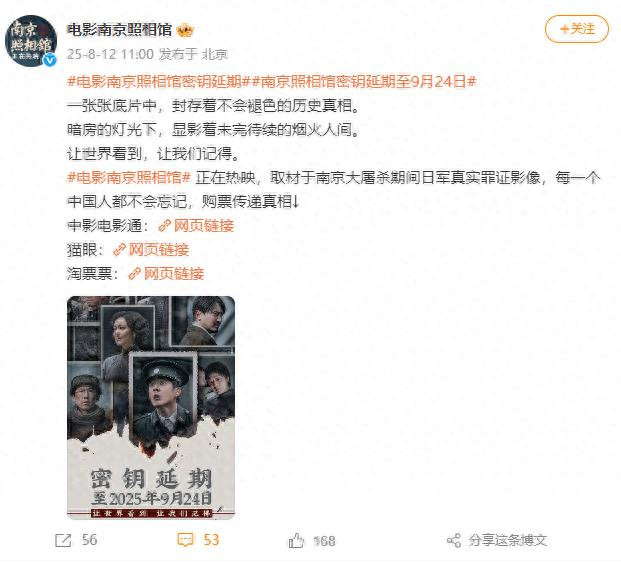This screenshot has width=621, height=564.
Task: Click the blue verified badge on avatar
Action: [50, 60]
